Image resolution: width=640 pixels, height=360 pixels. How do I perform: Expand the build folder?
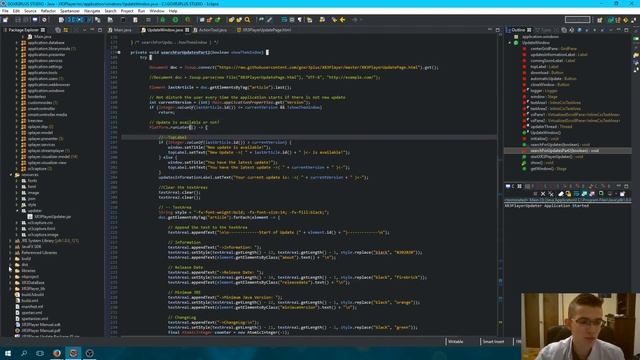point(11,258)
